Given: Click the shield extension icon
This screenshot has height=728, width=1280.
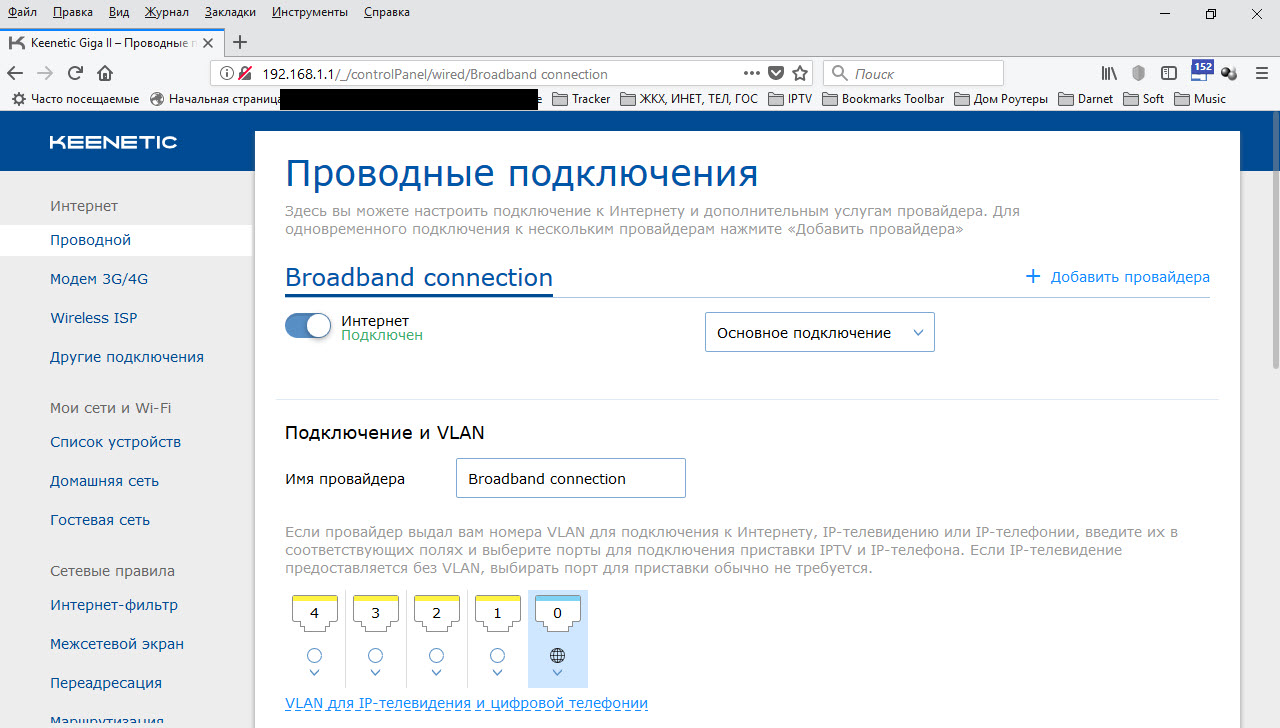Looking at the screenshot, I should 1138,73.
